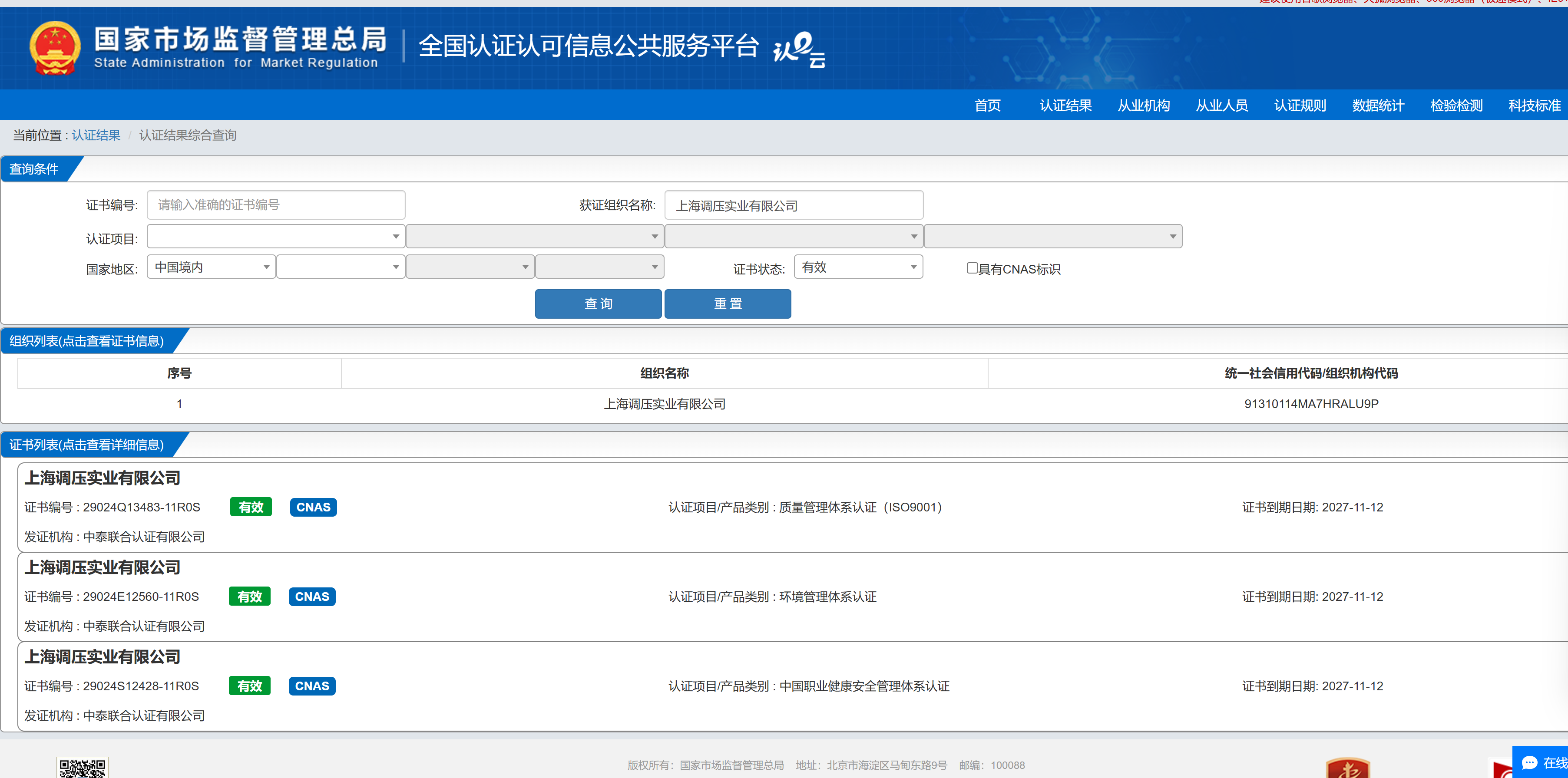Click the 获证组织名称 input field
This screenshot has height=778, width=1568.
tap(794, 205)
